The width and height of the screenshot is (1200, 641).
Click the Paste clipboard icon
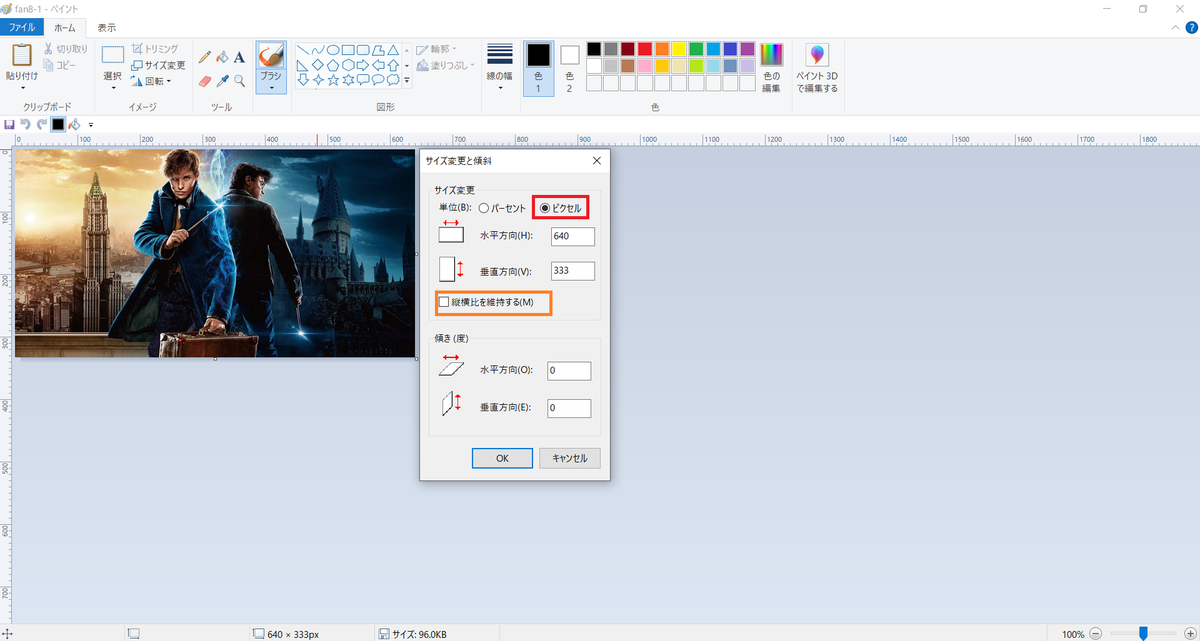click(22, 54)
